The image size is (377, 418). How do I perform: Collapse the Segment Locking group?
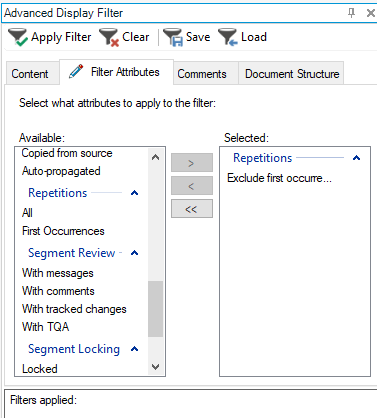[134, 349]
